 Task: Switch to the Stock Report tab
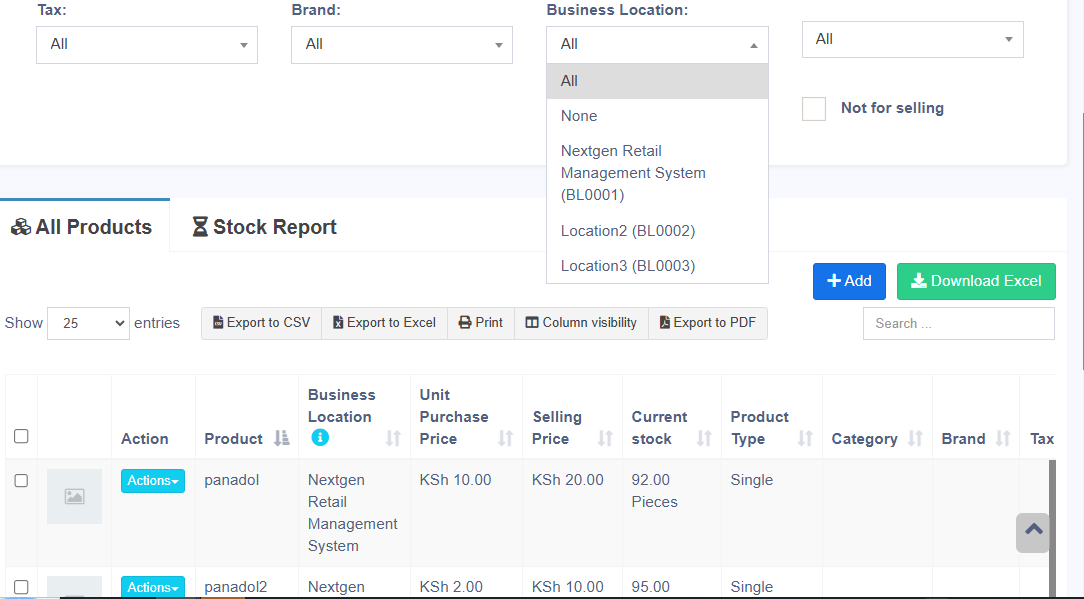(264, 227)
